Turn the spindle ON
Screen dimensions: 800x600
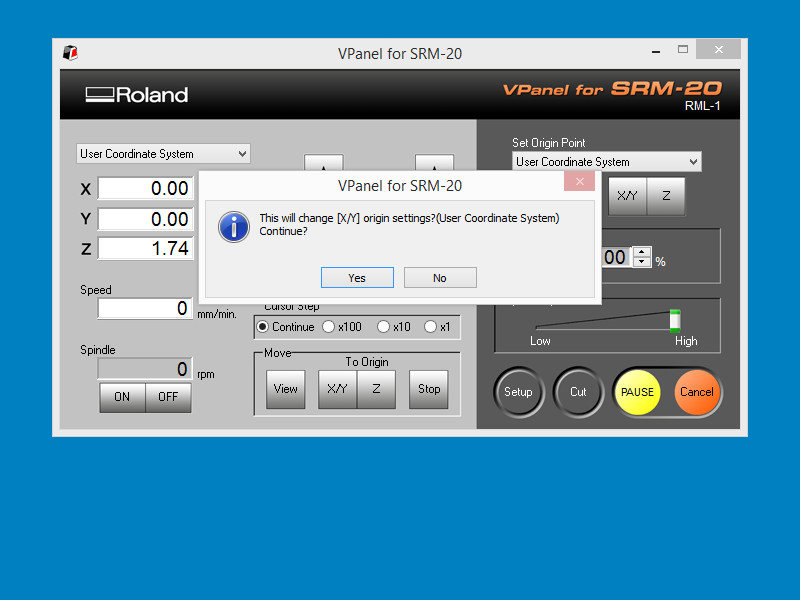coord(122,397)
